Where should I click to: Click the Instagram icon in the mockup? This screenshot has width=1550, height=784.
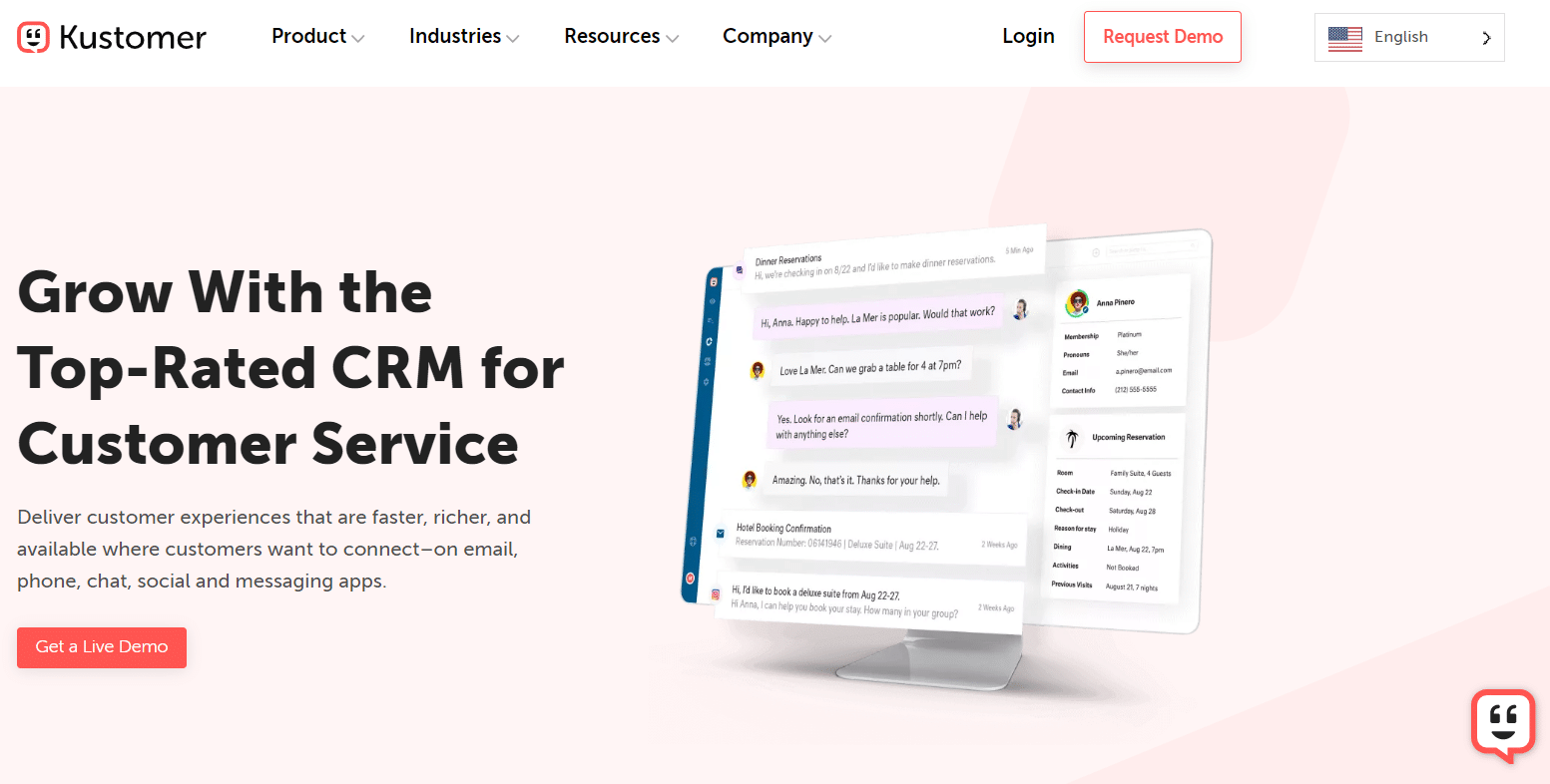click(x=715, y=594)
